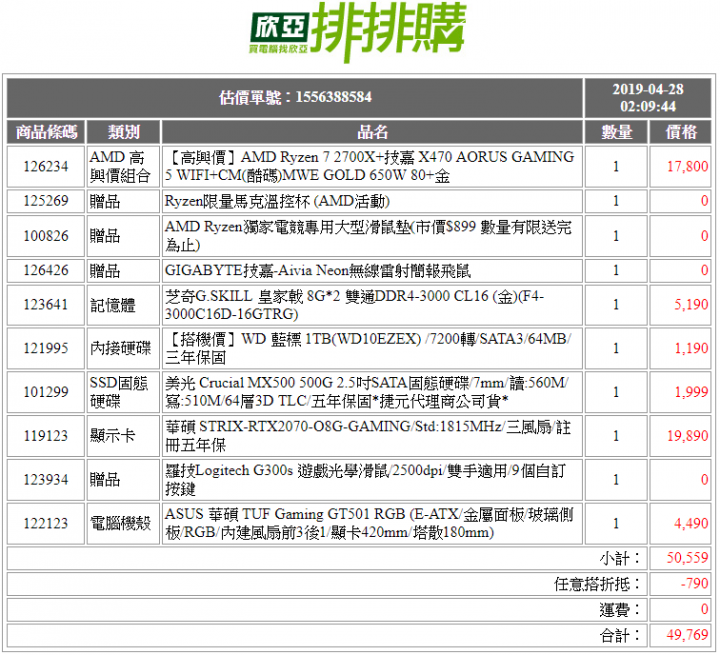
Task: Click the price 5,190
Action: pos(691,305)
